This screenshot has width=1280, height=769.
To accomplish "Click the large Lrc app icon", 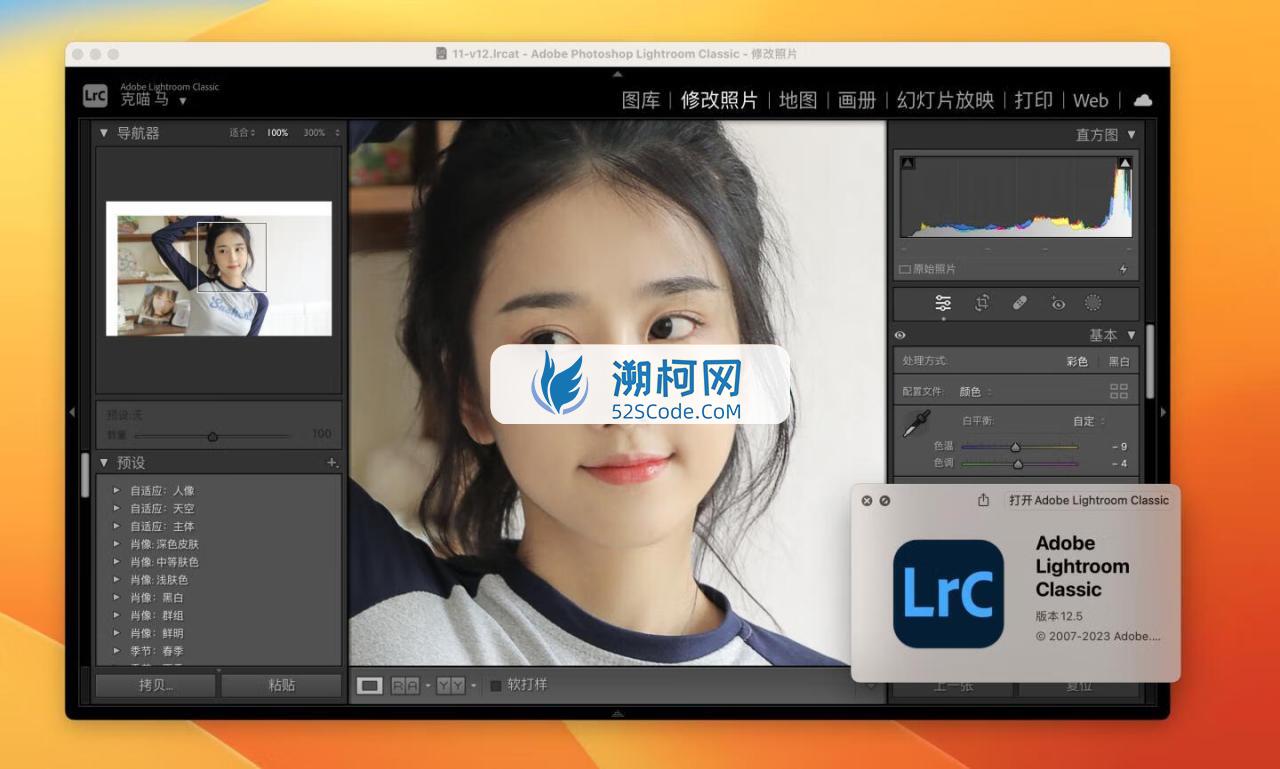I will pos(948,594).
